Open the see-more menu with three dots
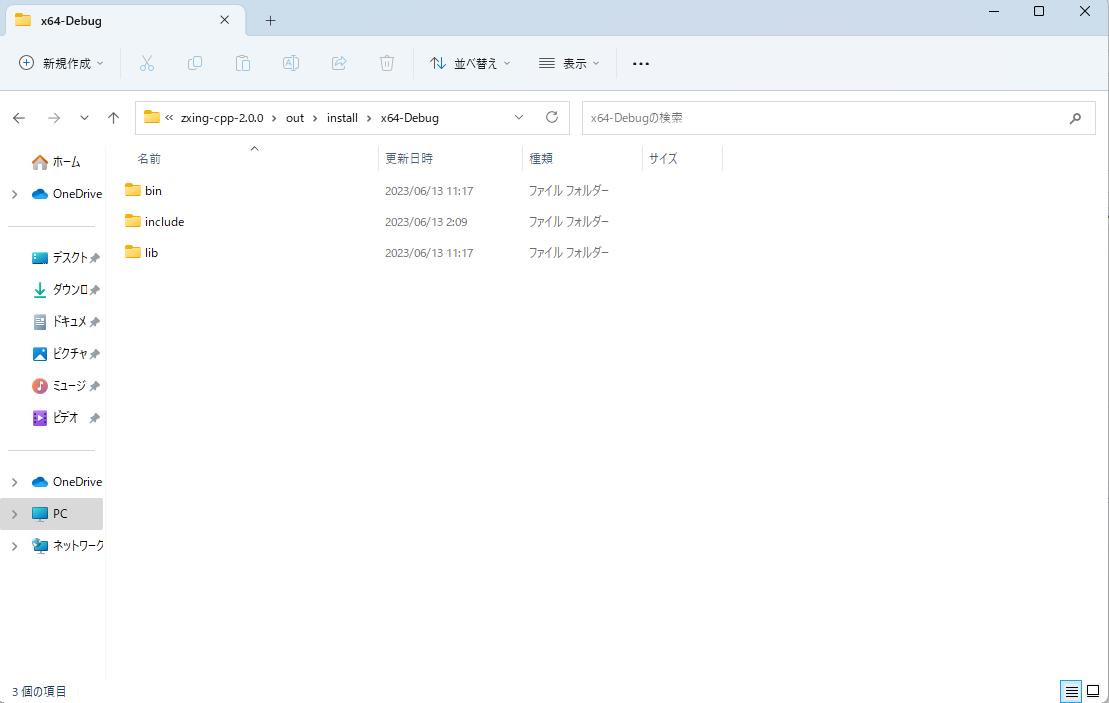Screen dimensions: 1109x703 (641, 63)
